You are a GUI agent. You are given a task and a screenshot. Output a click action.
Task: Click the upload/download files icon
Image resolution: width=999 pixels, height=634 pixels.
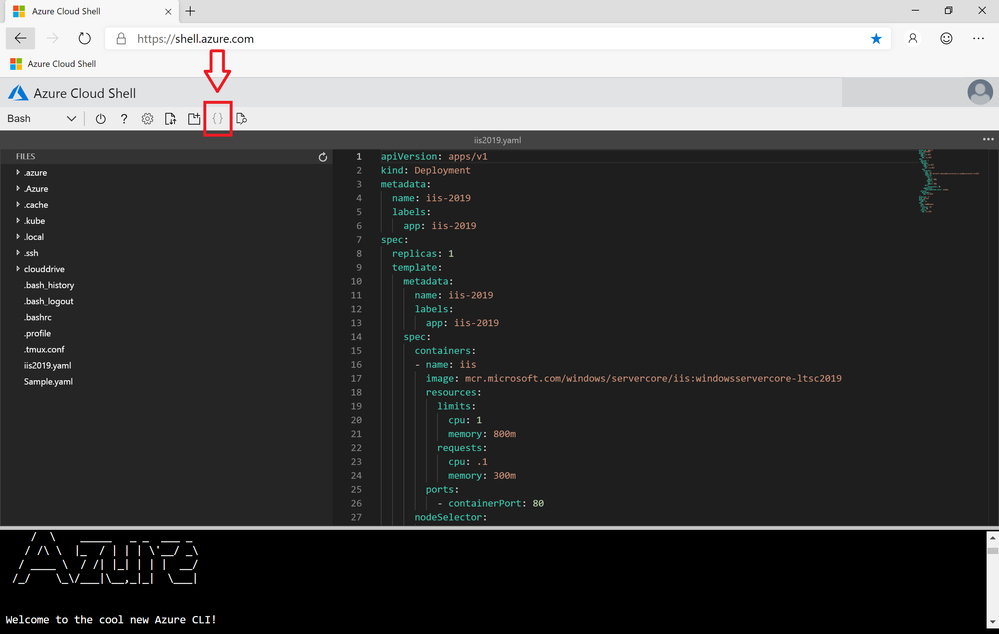point(170,119)
